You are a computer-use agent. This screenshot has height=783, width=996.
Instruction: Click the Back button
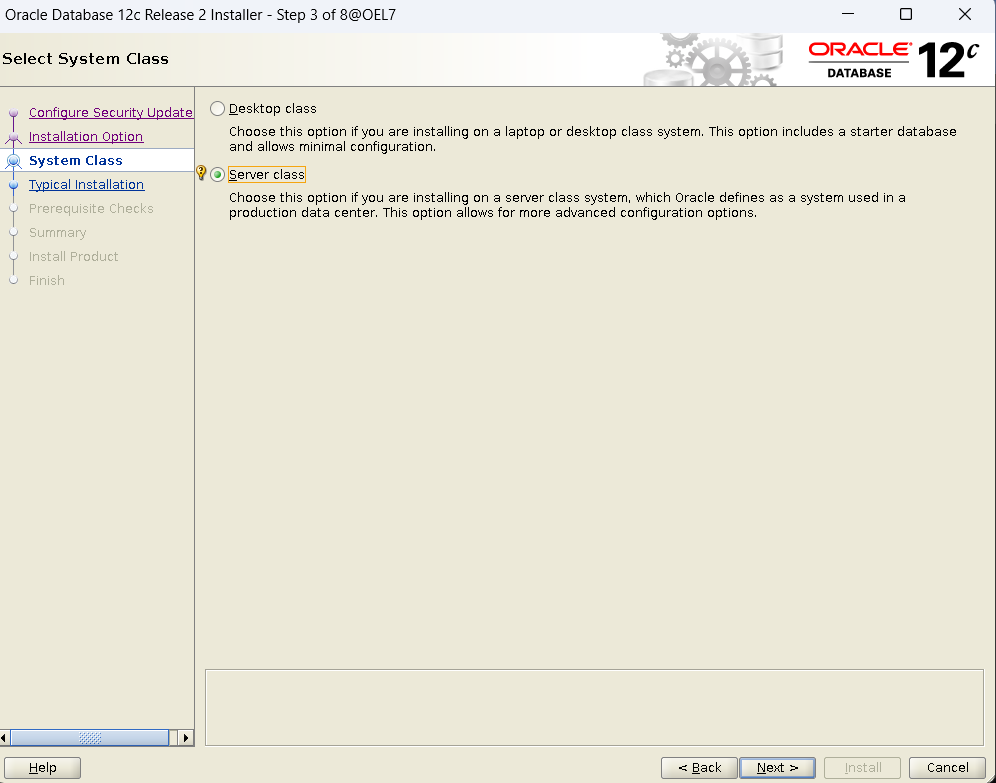tap(699, 768)
